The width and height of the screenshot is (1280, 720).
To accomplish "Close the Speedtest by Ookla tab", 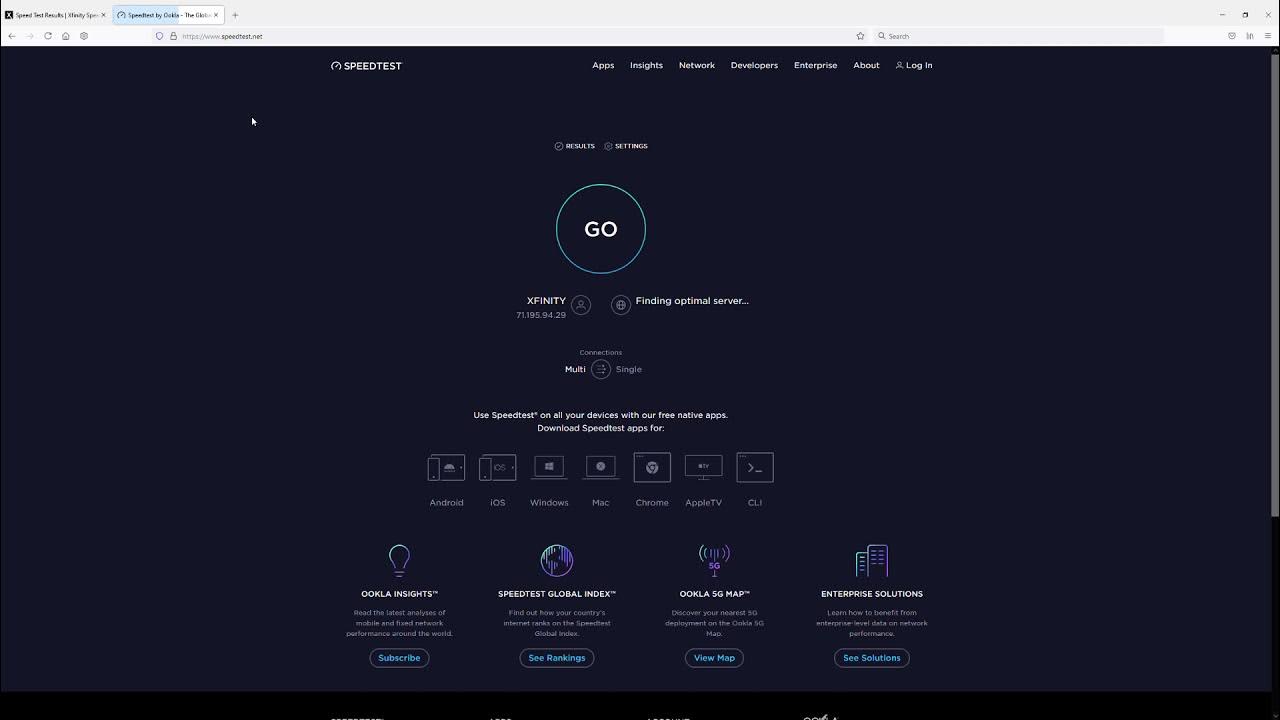I will 216,15.
